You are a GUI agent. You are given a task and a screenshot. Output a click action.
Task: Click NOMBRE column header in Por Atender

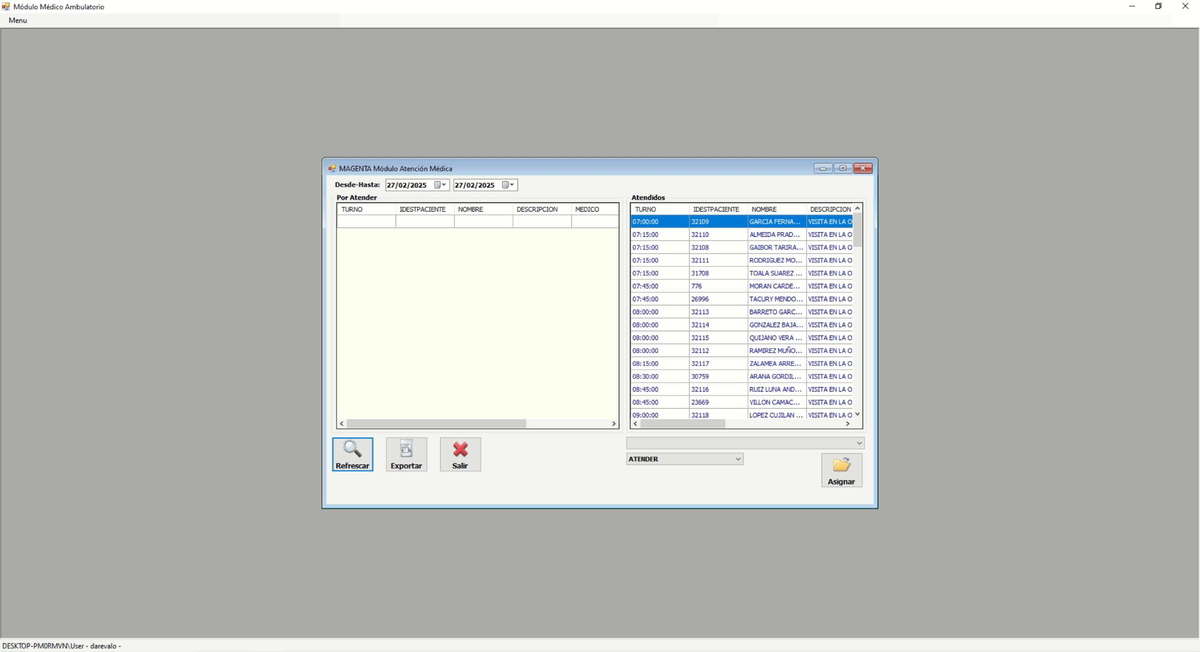(x=484, y=210)
